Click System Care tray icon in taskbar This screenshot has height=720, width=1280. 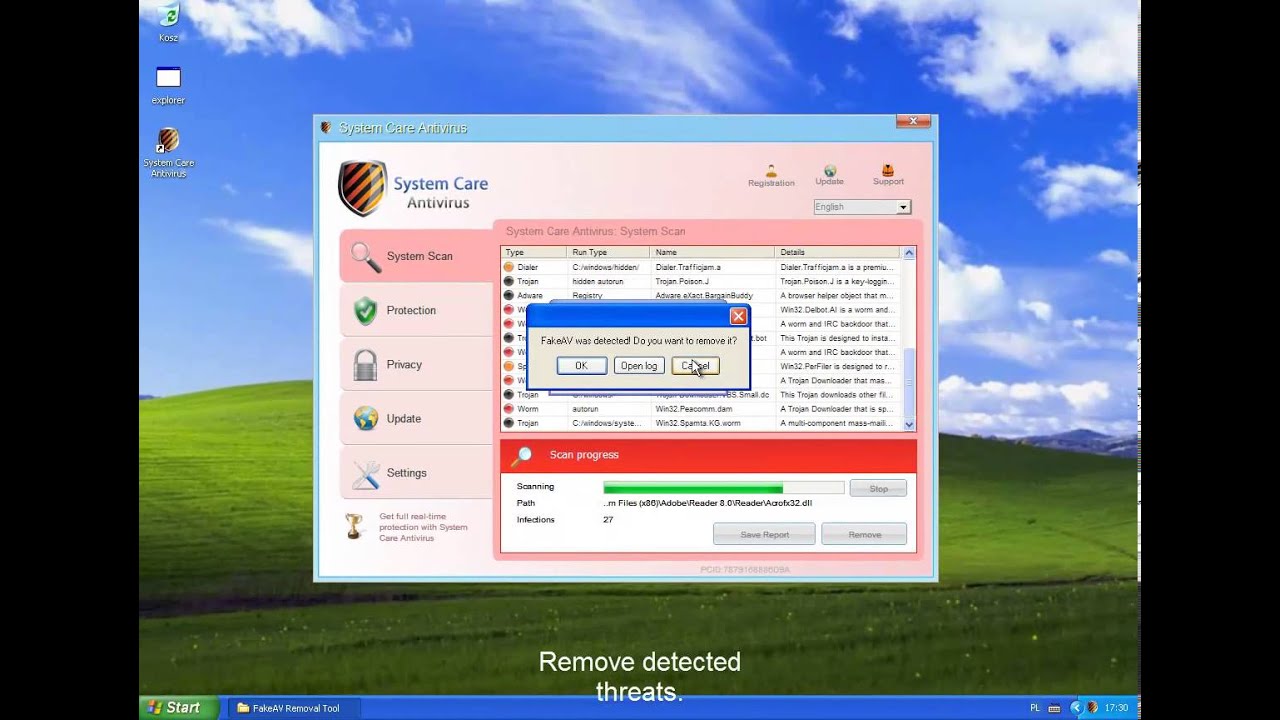point(1092,708)
